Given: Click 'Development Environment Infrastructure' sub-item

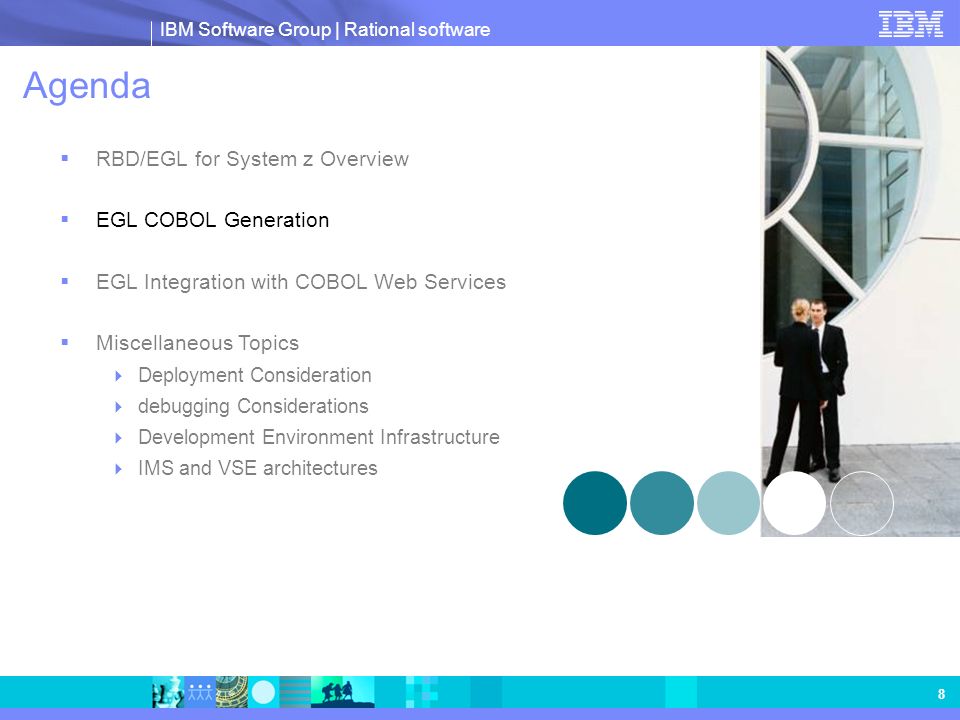Looking at the screenshot, I should pyautogui.click(x=318, y=437).
